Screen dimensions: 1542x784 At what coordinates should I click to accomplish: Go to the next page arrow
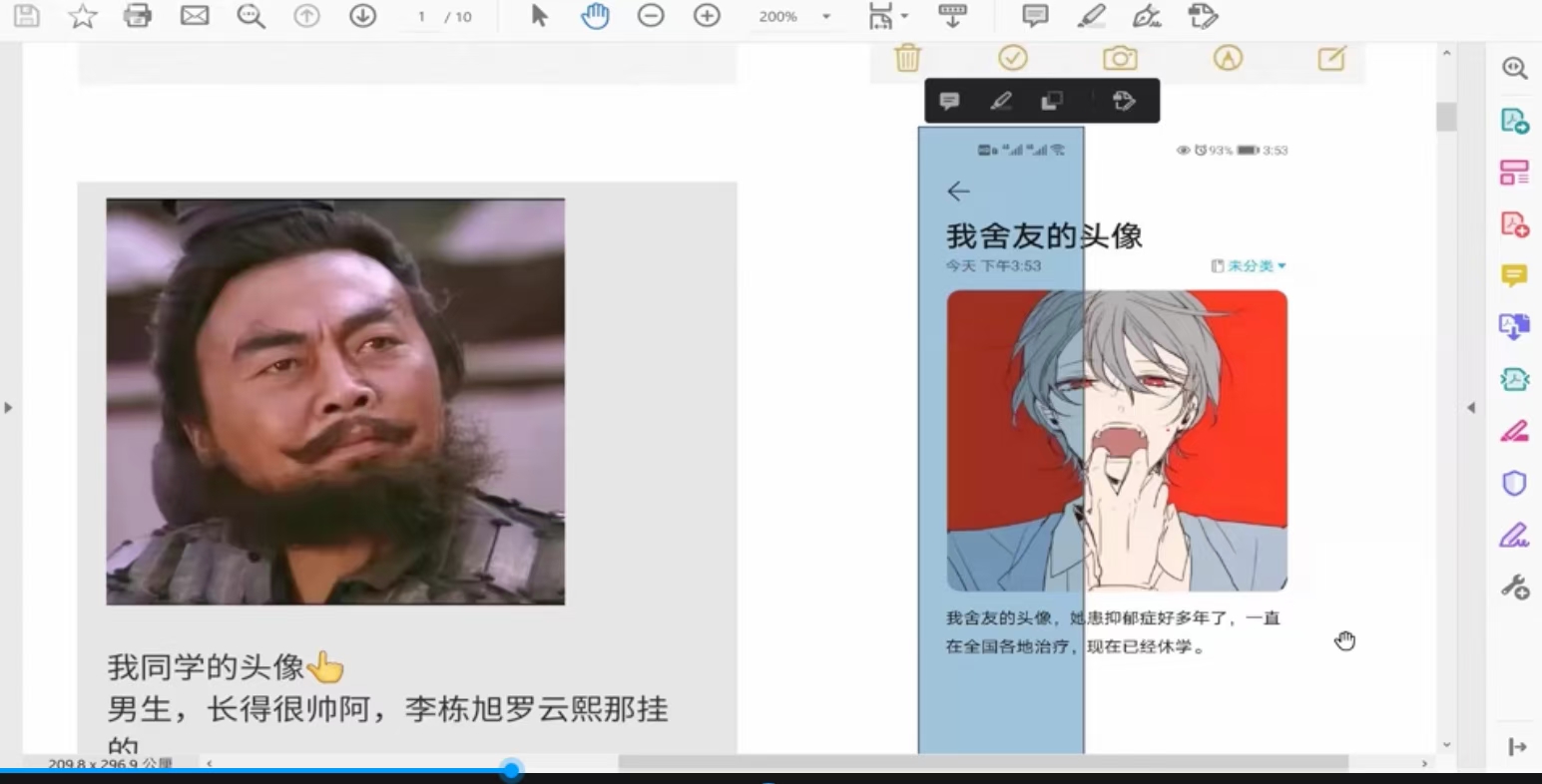[362, 16]
